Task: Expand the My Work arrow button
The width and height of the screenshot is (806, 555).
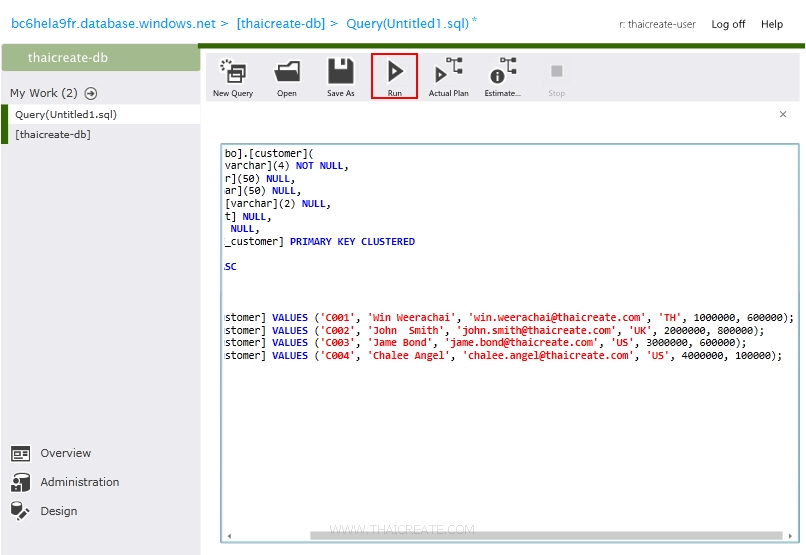Action: (91, 94)
